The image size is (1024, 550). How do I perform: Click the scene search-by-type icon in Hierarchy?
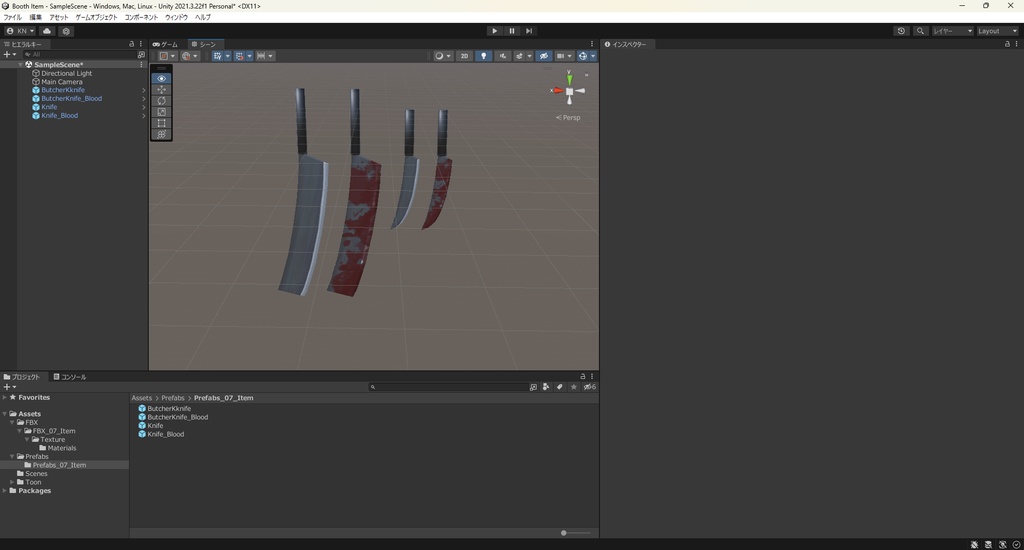click(141, 55)
